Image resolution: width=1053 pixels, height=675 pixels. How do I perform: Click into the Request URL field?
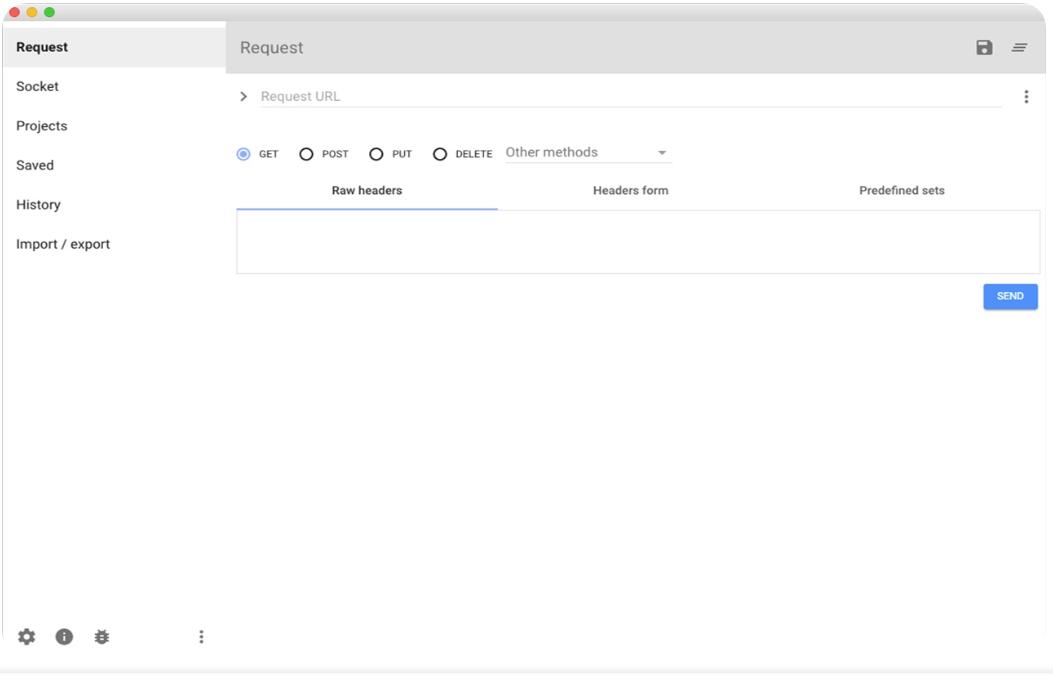[x=630, y=97]
